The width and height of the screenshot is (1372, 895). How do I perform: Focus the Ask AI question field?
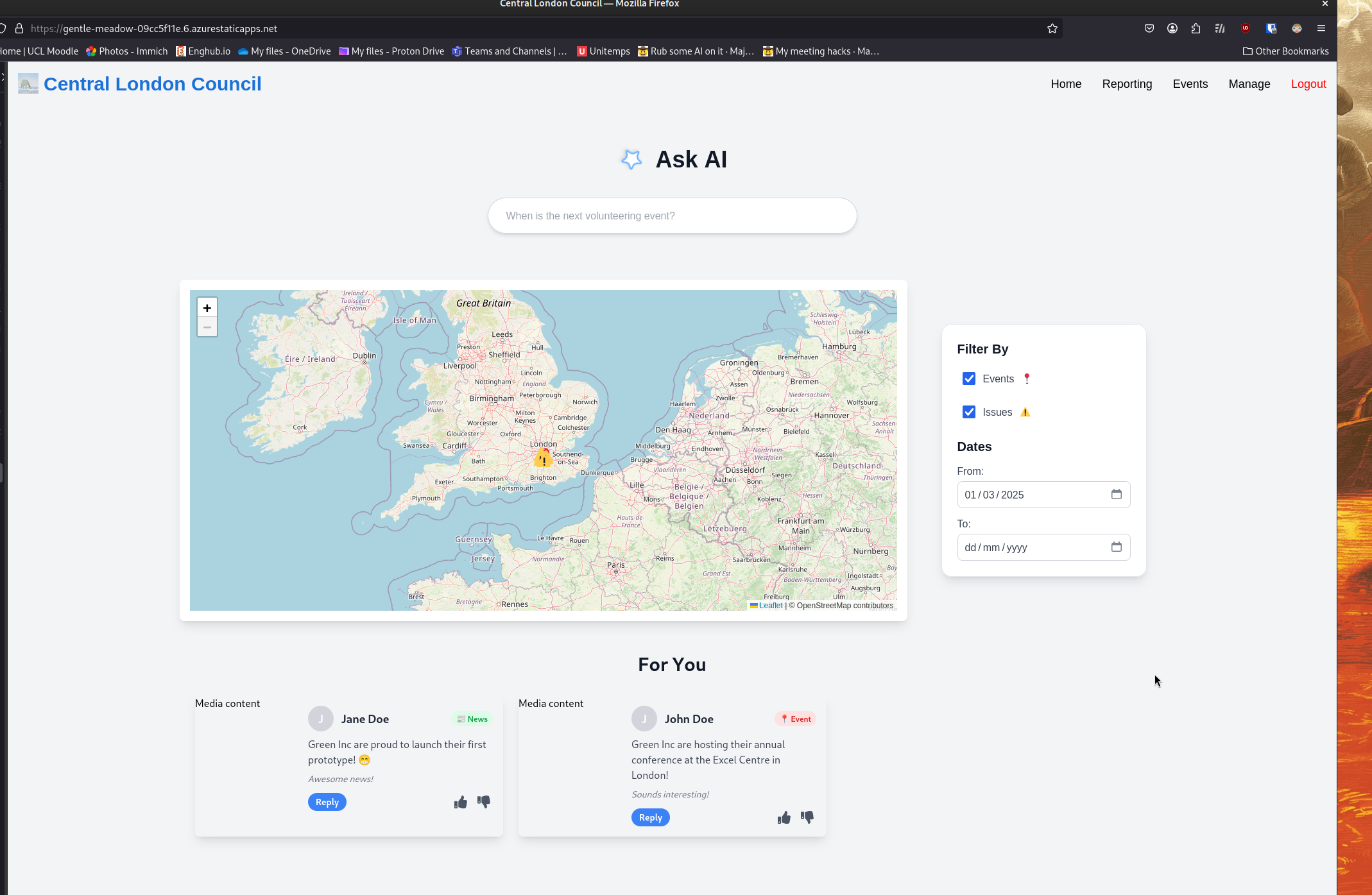pyautogui.click(x=672, y=216)
